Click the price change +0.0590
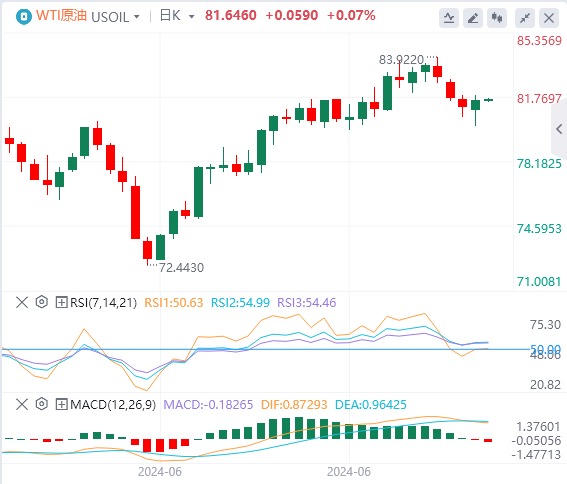Screen dimensions: 567x484 pos(291,16)
